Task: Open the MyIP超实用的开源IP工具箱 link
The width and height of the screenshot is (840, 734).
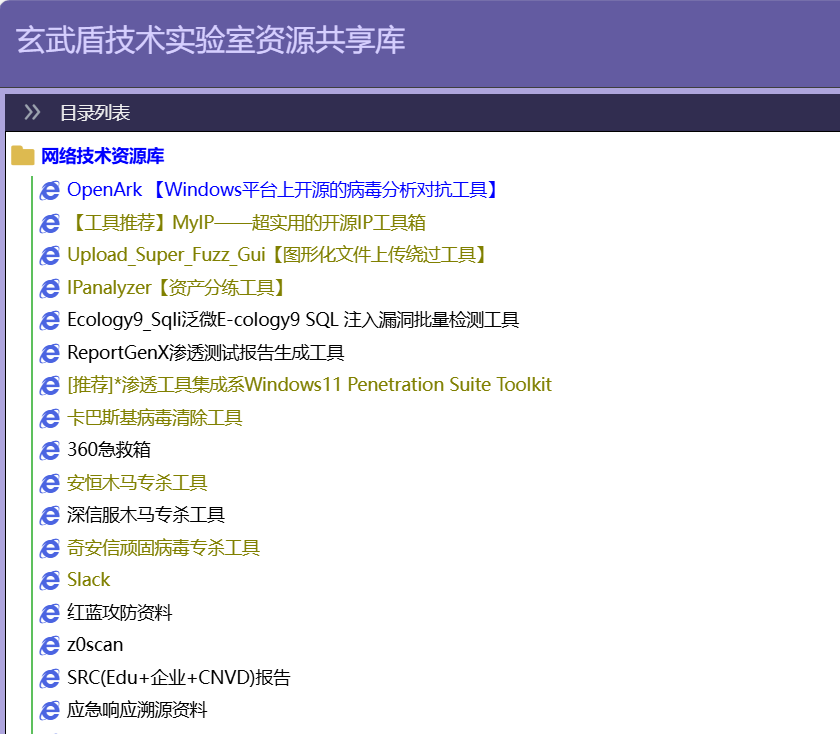Action: tap(246, 222)
